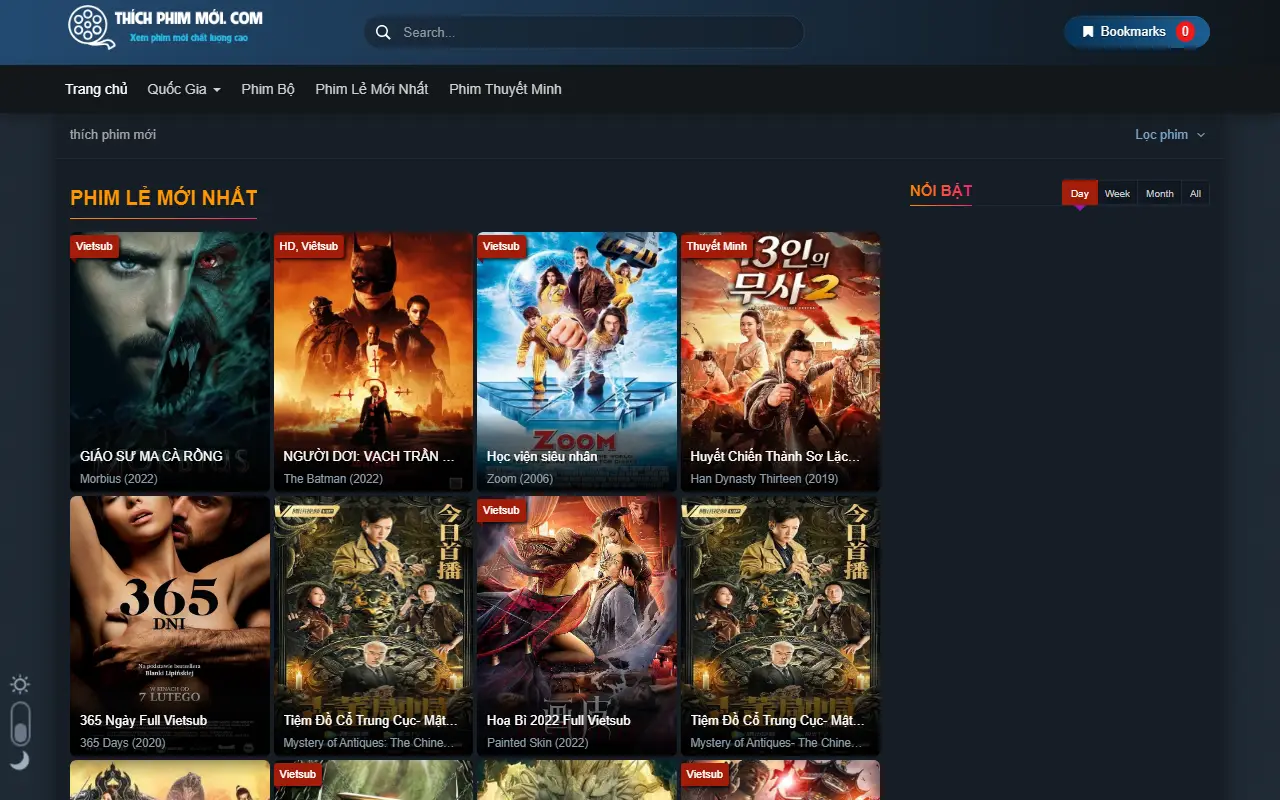
Task: Click the PHIM LẺ MỚI NHẤT heading
Action: 164,198
